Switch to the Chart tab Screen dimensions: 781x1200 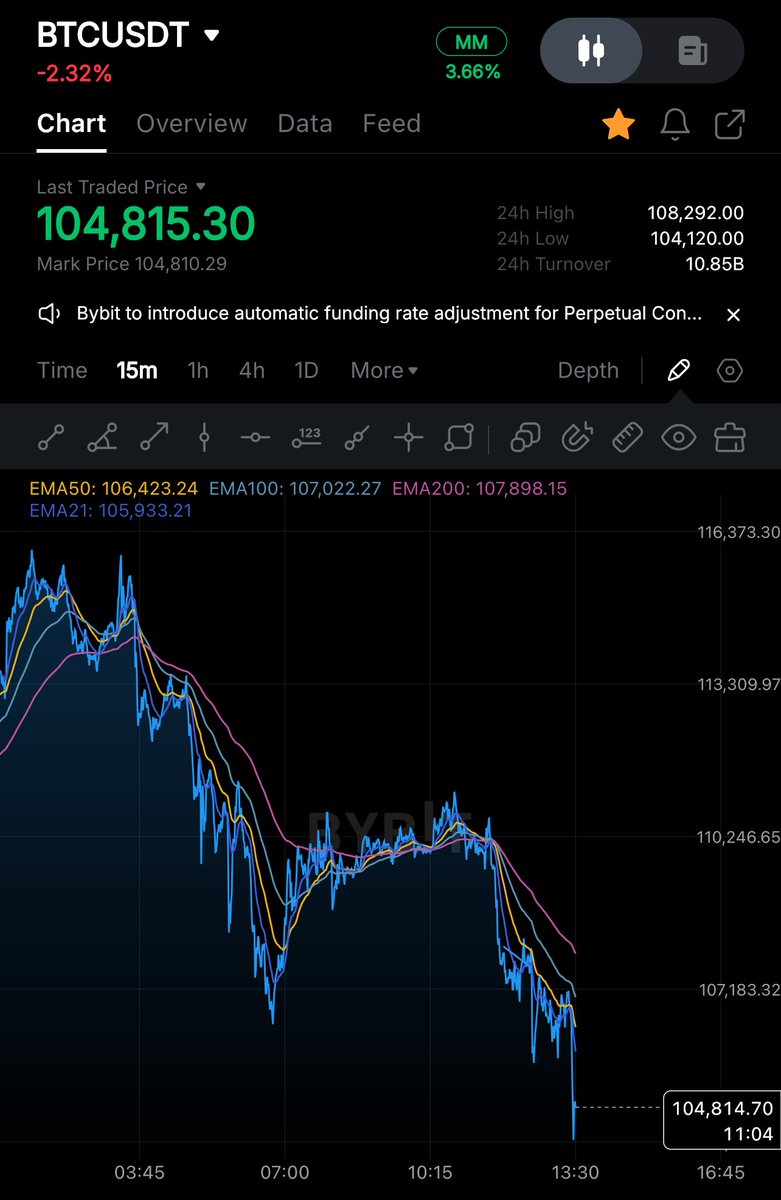(x=71, y=124)
